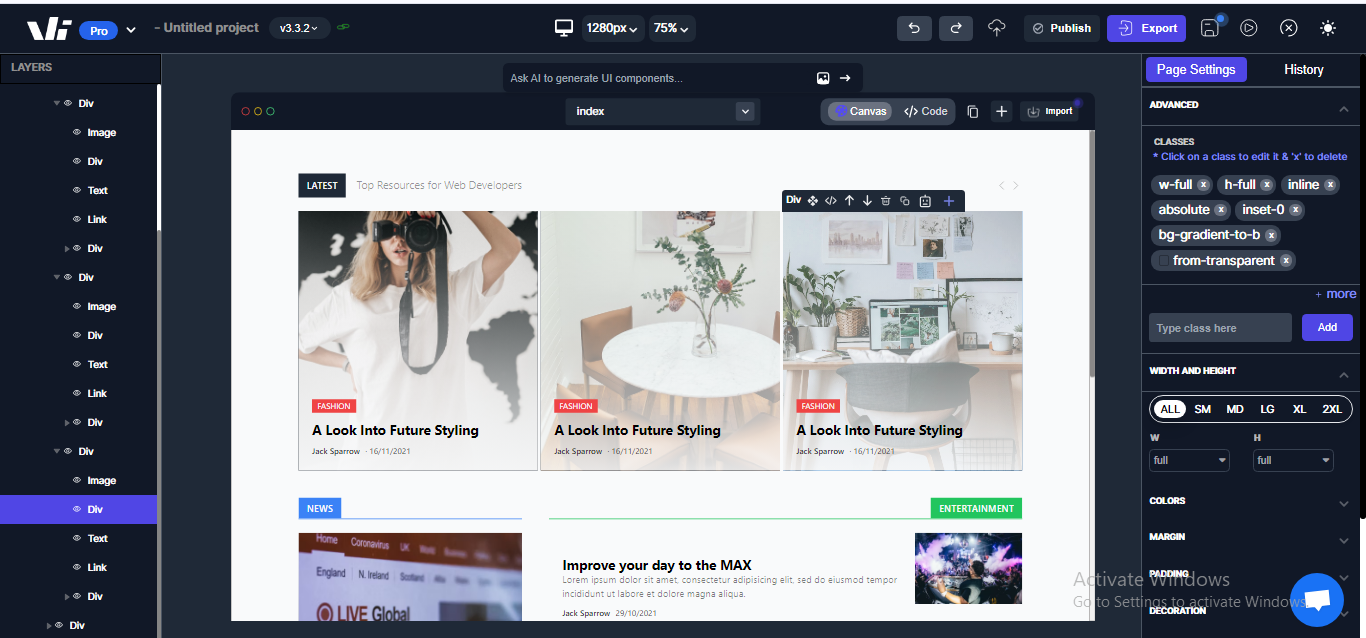
Task: Open the 75% zoom dropdown
Action: point(672,28)
